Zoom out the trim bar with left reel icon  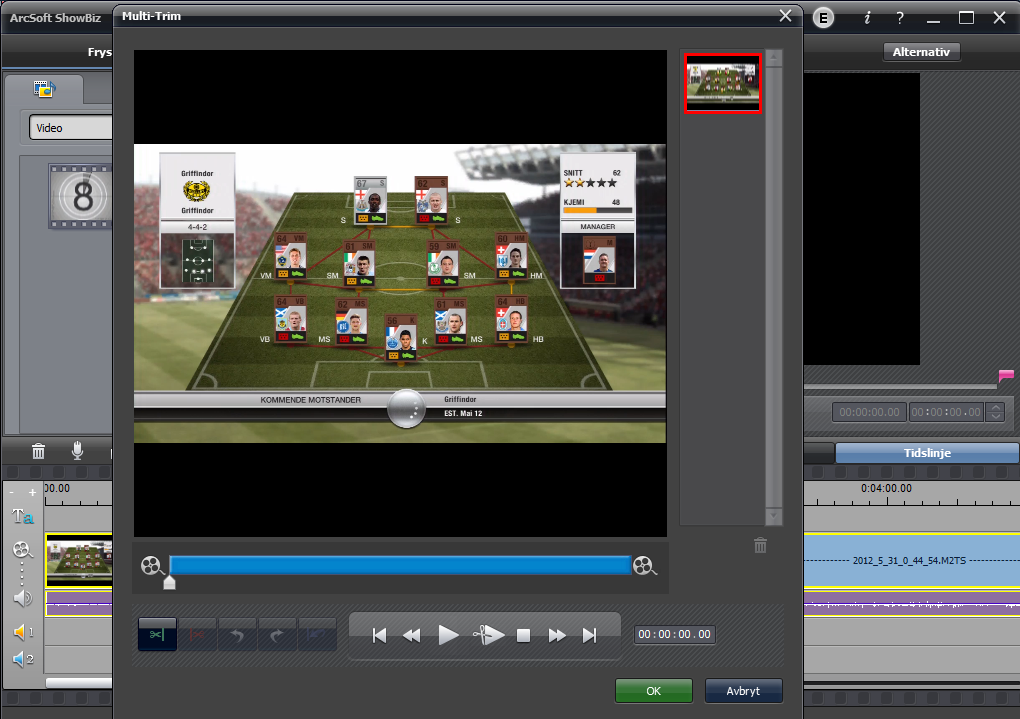[152, 566]
